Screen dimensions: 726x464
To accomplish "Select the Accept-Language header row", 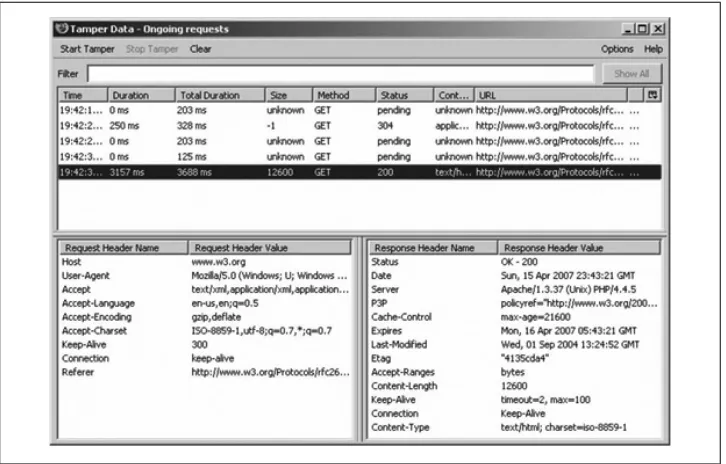I will pos(206,303).
